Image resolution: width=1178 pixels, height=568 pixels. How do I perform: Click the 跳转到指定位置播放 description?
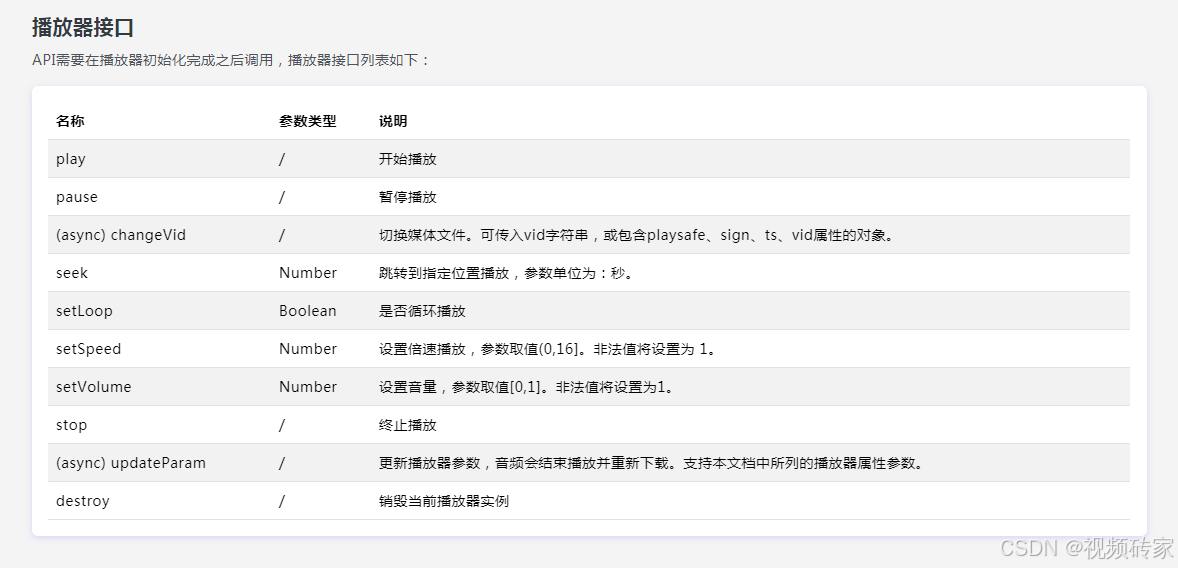[x=509, y=273]
